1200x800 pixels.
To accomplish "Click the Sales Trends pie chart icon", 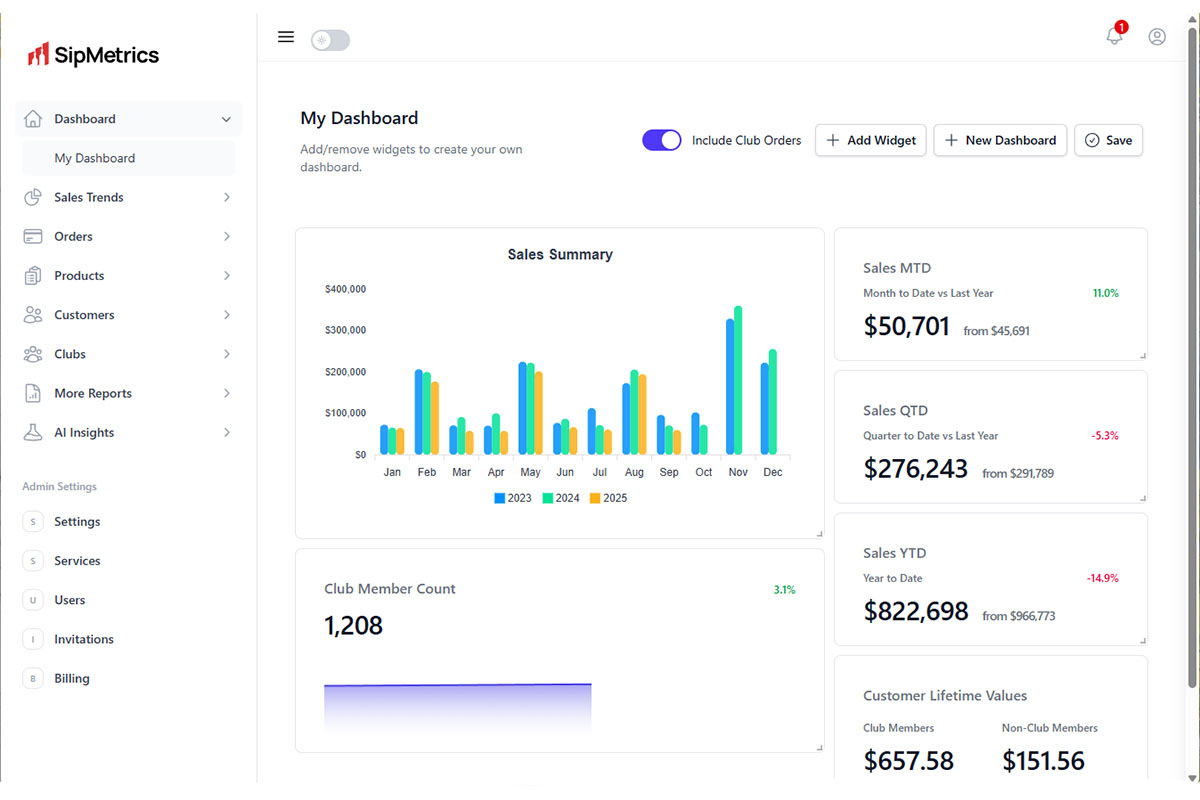I will [x=33, y=197].
